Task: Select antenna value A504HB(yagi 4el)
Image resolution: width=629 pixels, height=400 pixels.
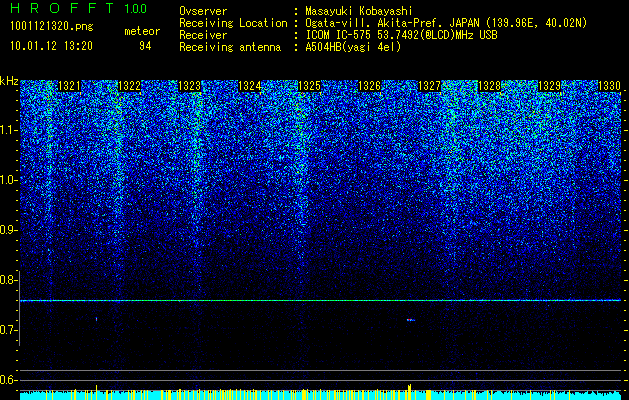Action: pyautogui.click(x=353, y=47)
